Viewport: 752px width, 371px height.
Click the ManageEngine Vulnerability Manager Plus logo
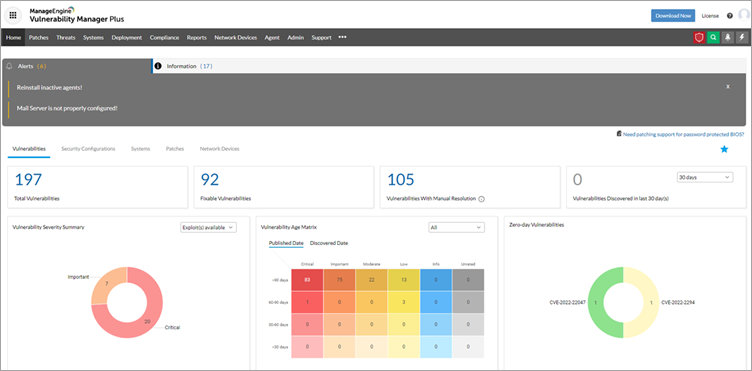pyautogui.click(x=76, y=15)
